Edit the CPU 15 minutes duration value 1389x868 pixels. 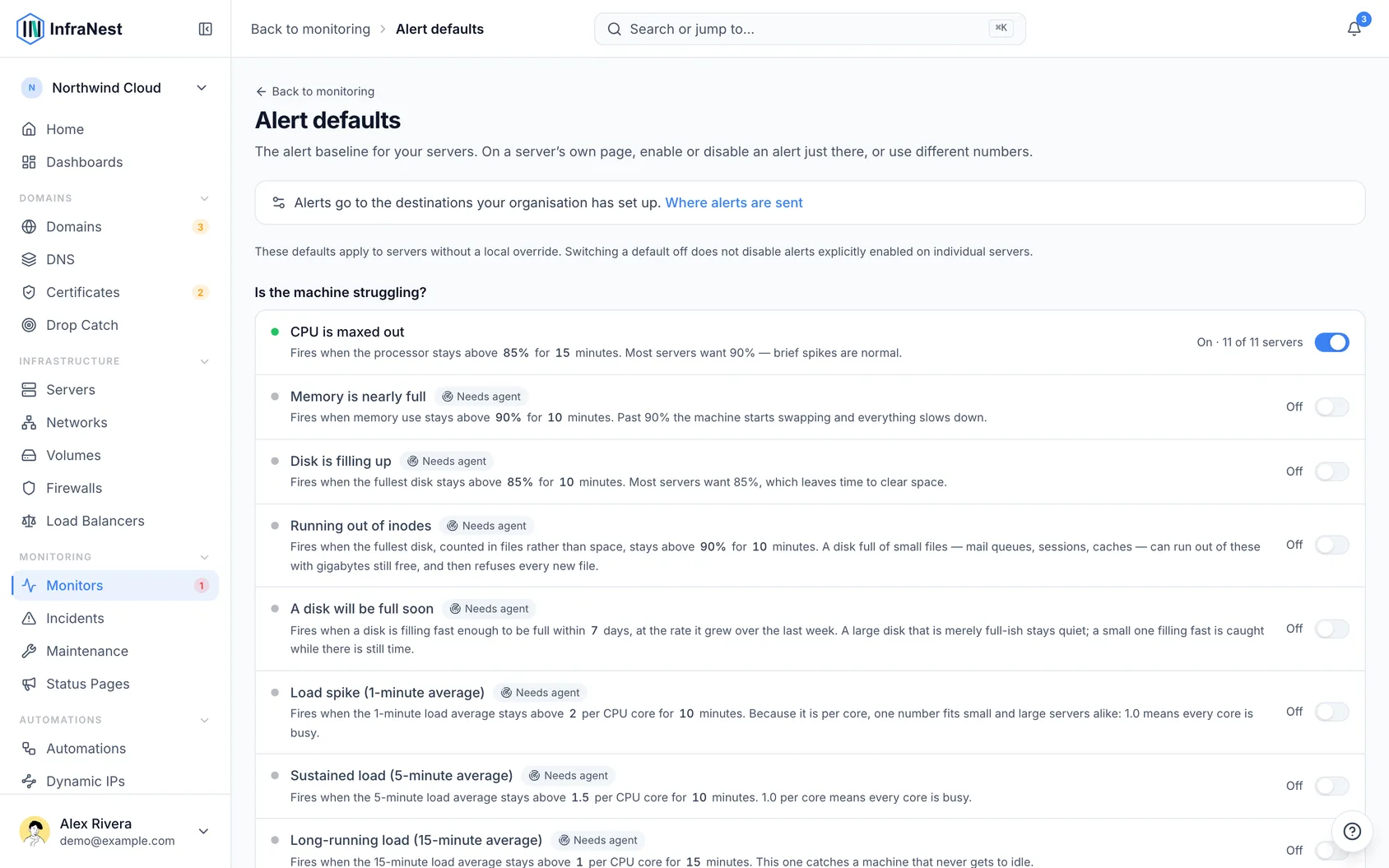click(562, 353)
